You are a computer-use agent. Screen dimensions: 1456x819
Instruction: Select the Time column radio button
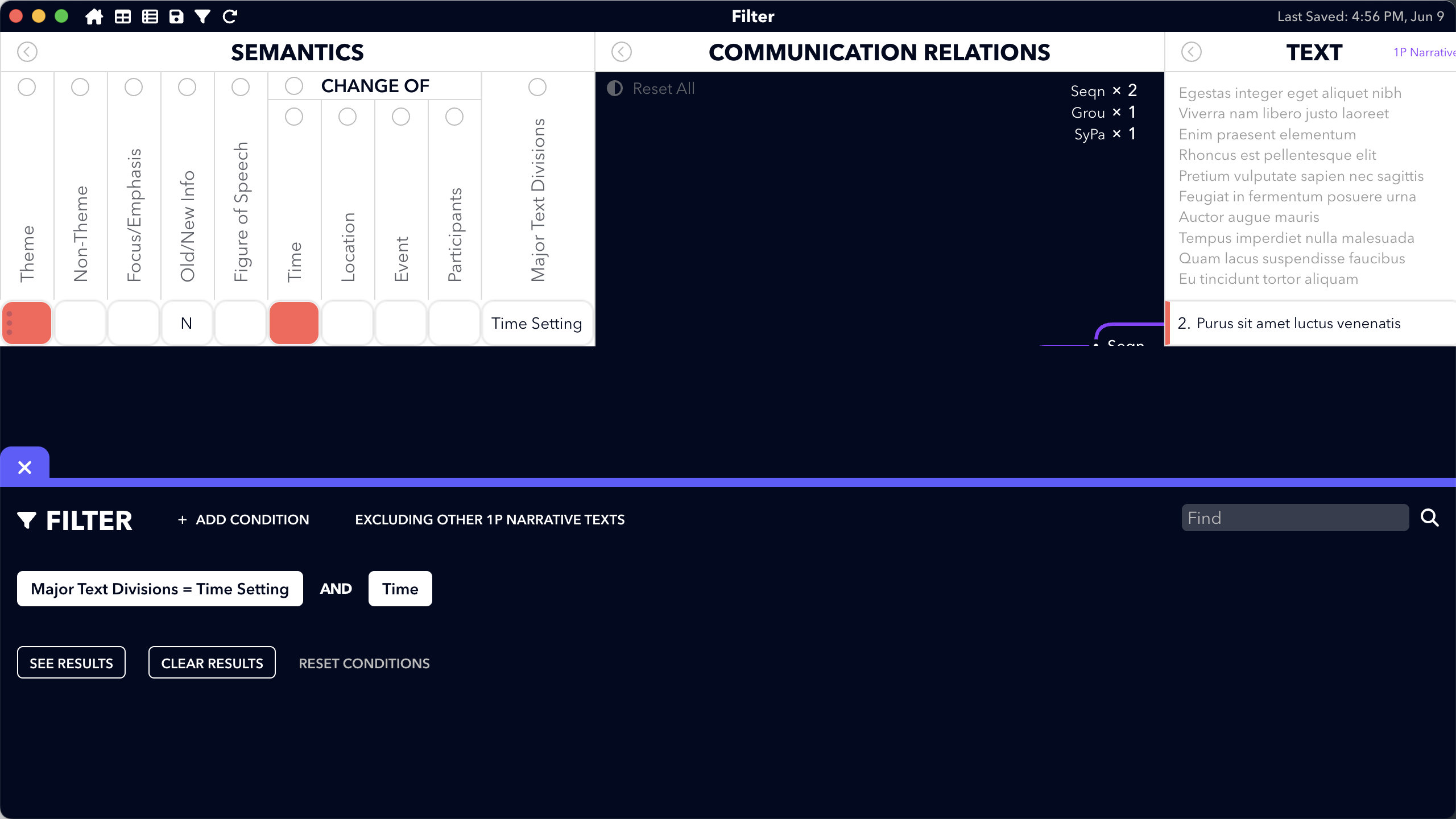[294, 117]
